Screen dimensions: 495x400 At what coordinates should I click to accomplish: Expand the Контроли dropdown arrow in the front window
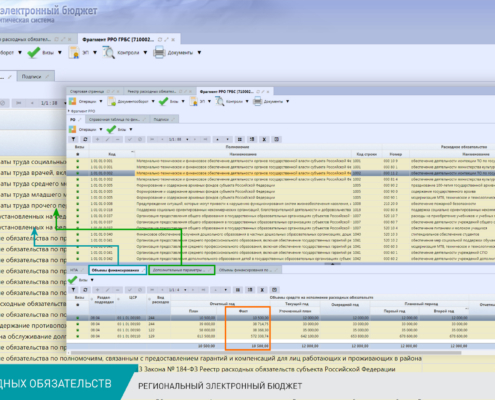click(247, 101)
